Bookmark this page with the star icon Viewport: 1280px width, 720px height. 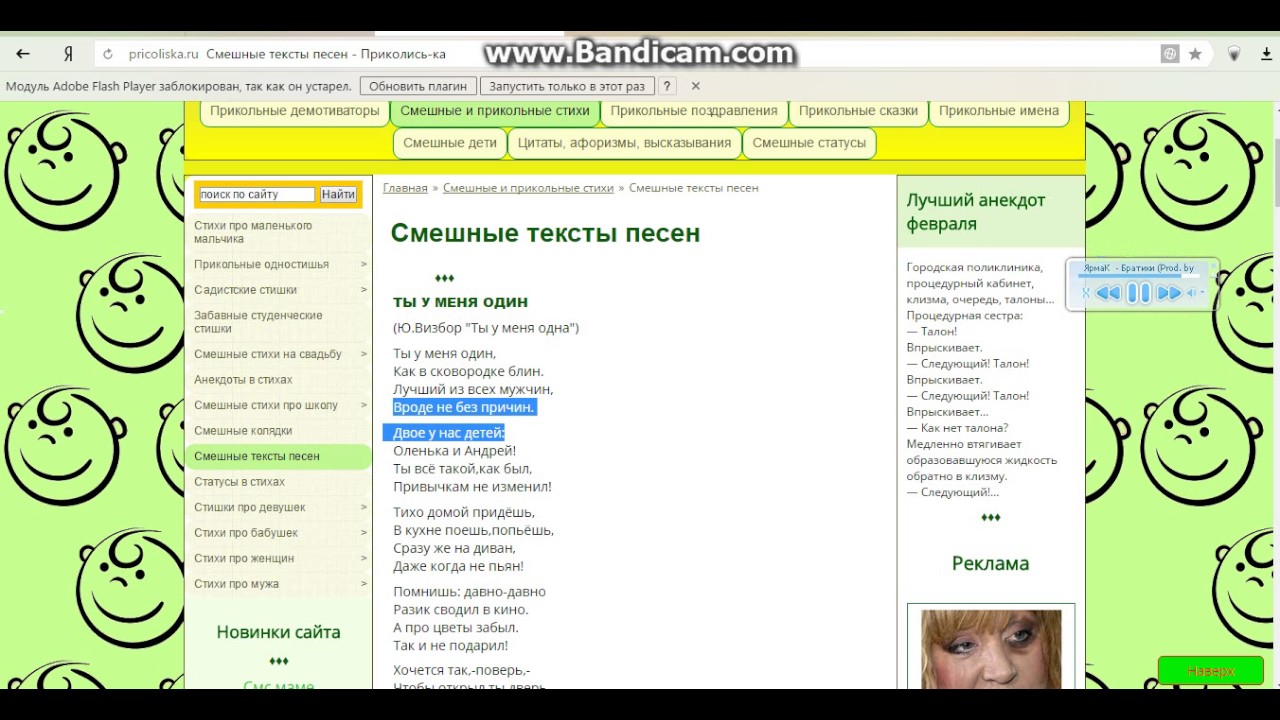click(x=1195, y=54)
